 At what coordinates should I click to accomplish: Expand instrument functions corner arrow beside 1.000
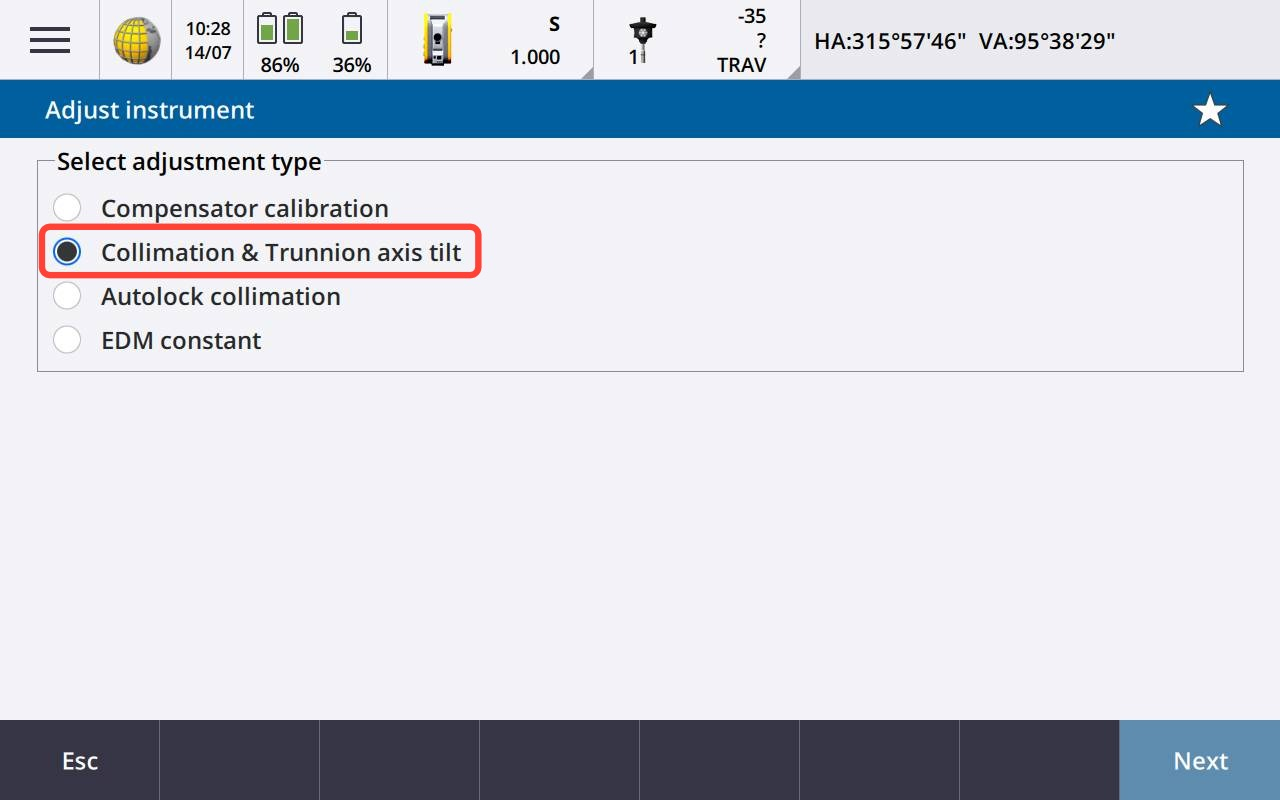point(585,72)
